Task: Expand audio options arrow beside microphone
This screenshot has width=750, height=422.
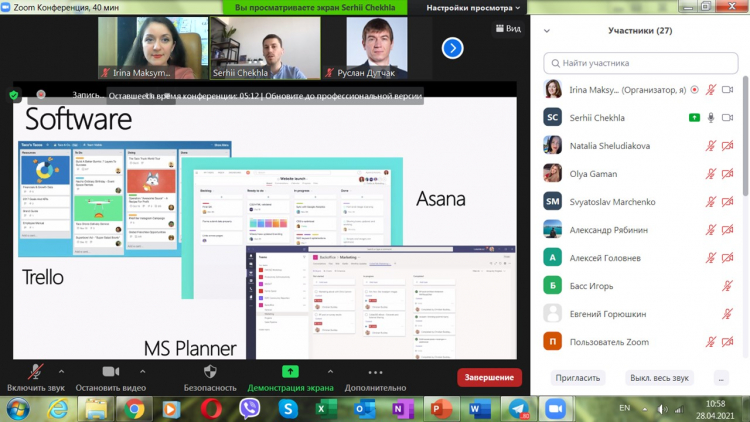Action: (x=61, y=366)
